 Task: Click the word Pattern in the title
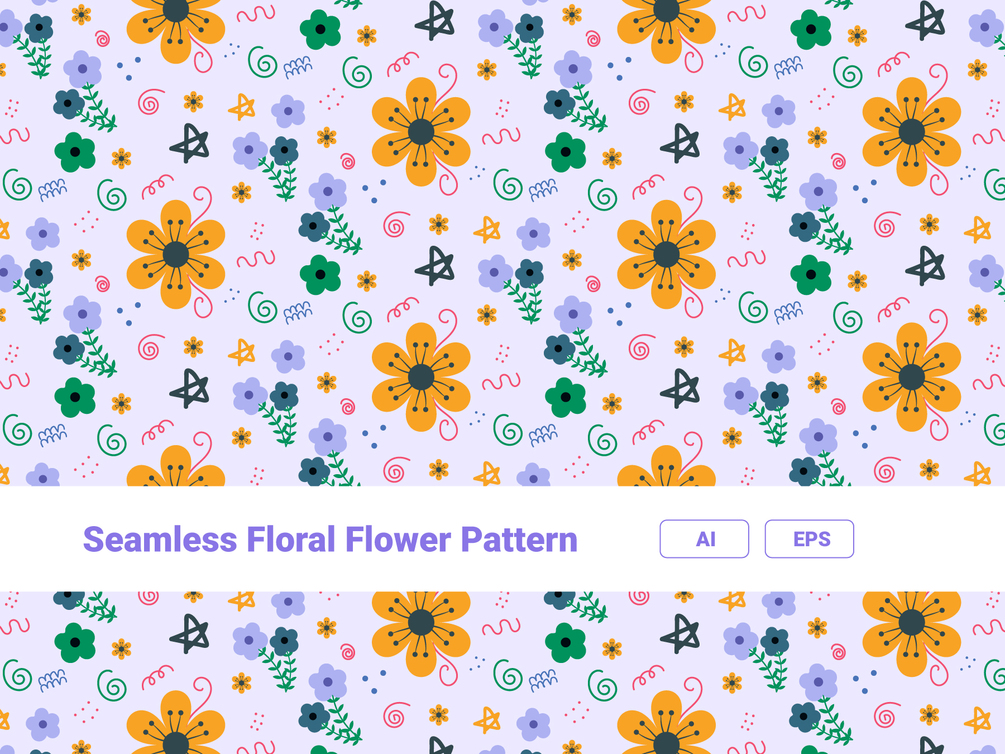pos(519,539)
